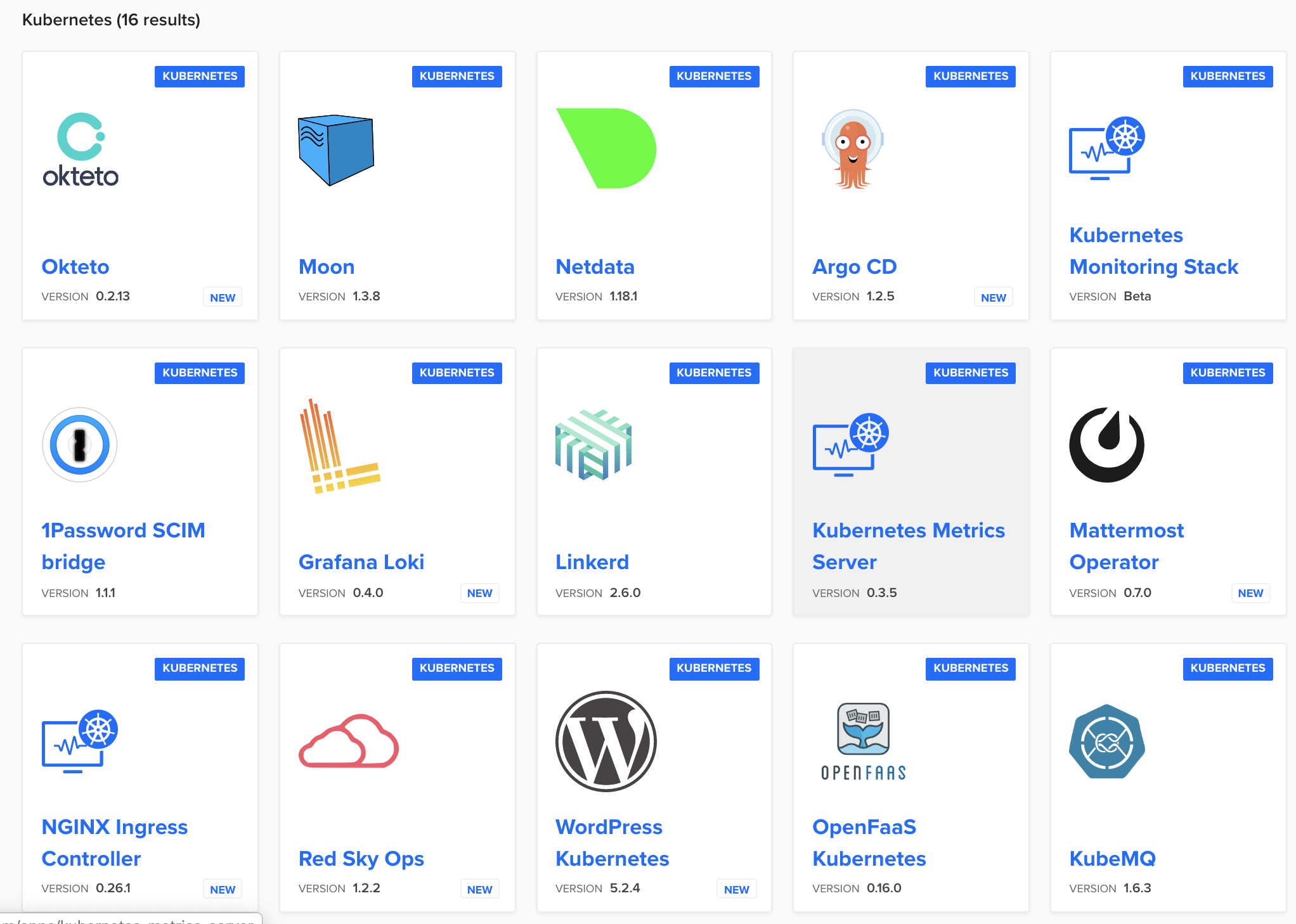Click version 1.3.8 on Moon card
The width and height of the screenshot is (1296, 924).
point(366,296)
